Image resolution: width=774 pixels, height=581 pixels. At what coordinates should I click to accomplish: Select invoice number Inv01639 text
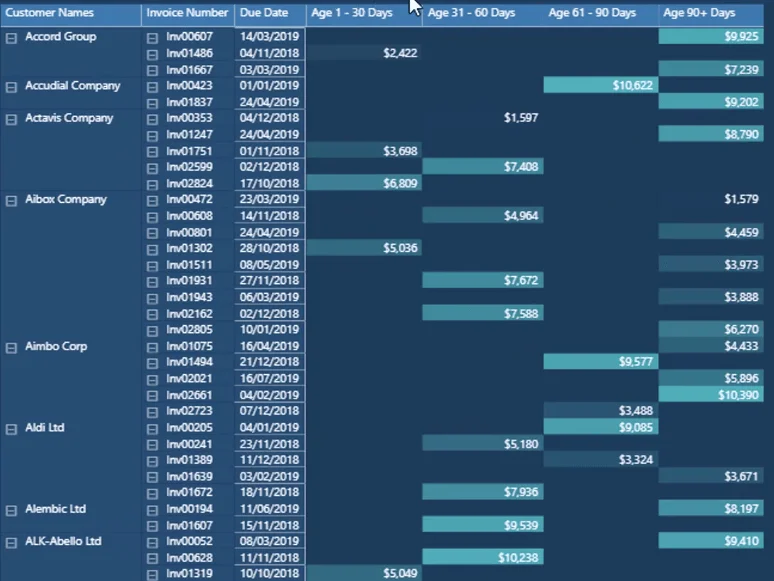pos(189,476)
